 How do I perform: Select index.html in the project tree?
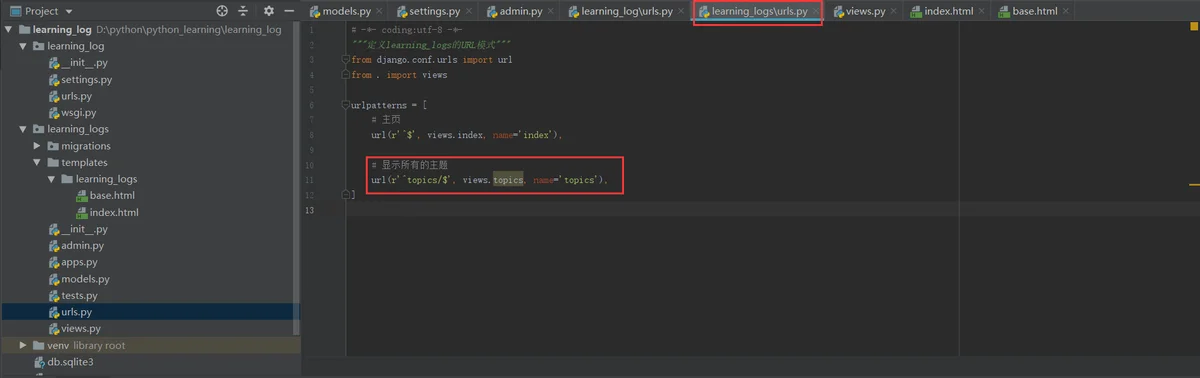click(x=106, y=212)
